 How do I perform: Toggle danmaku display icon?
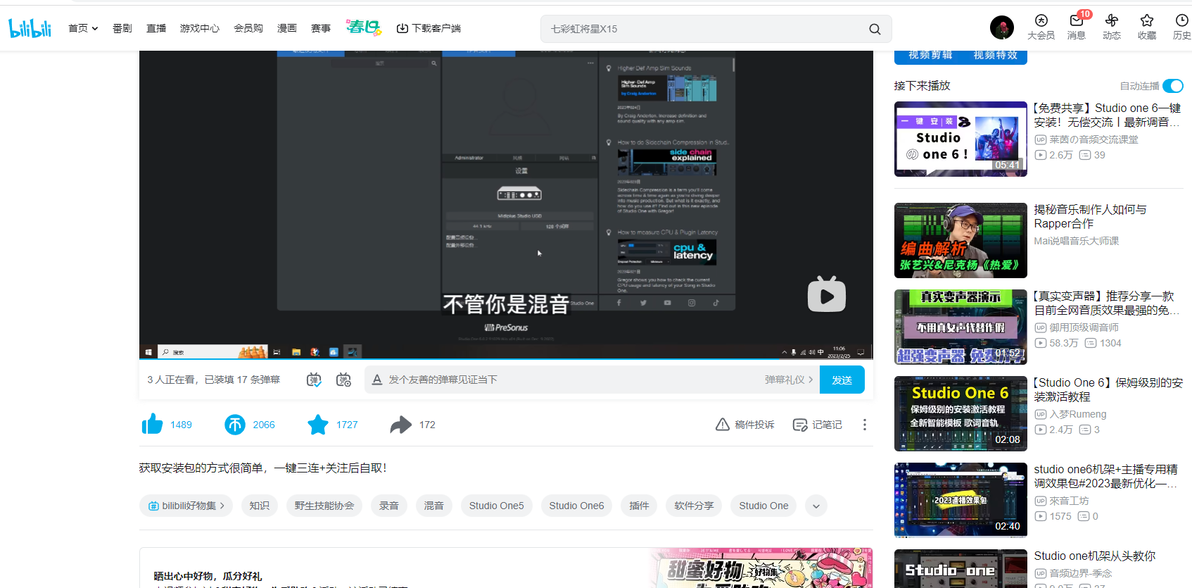tap(315, 380)
